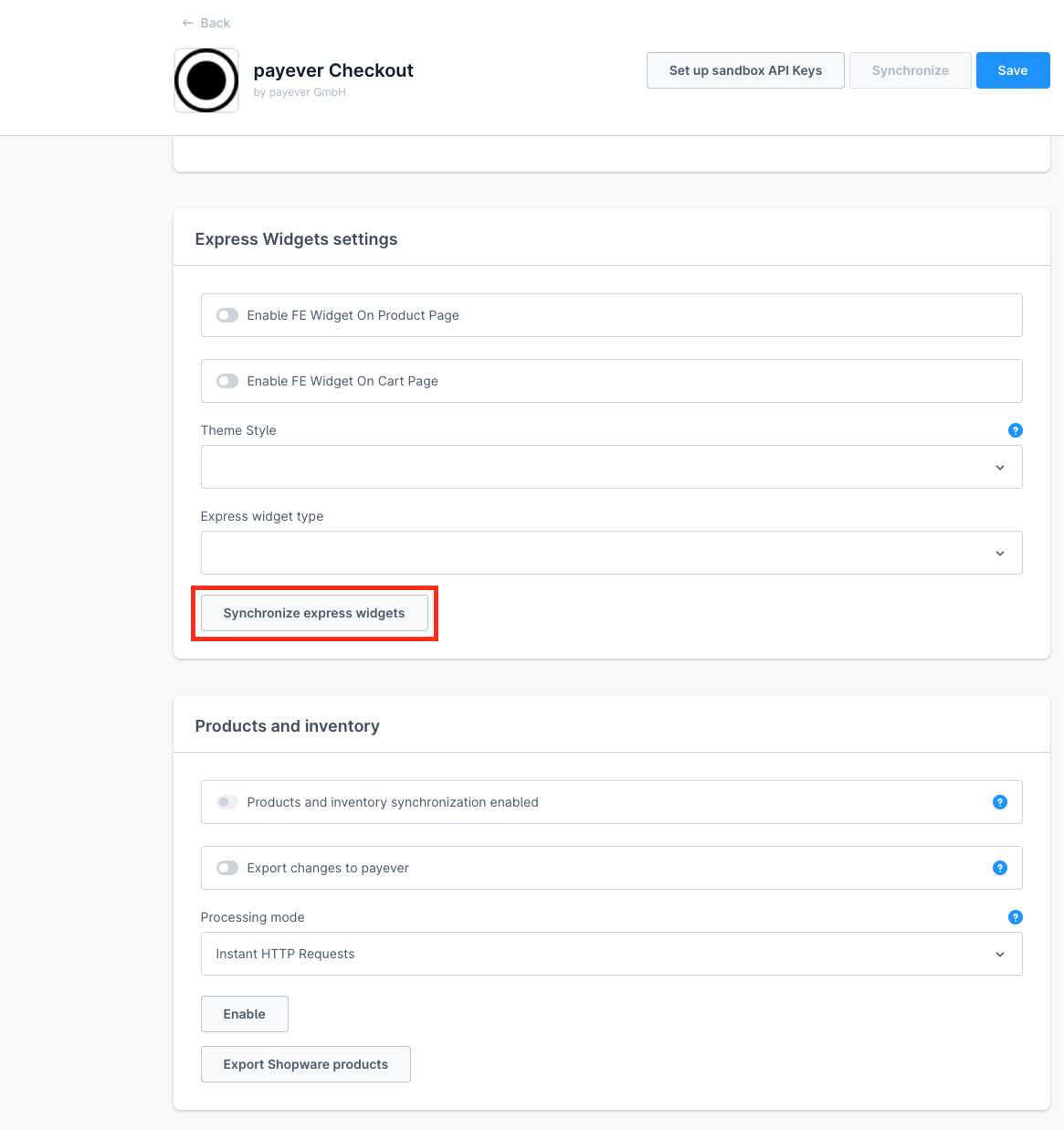1064x1130 pixels.
Task: Open help for Export changes to payever
Action: pos(1000,868)
